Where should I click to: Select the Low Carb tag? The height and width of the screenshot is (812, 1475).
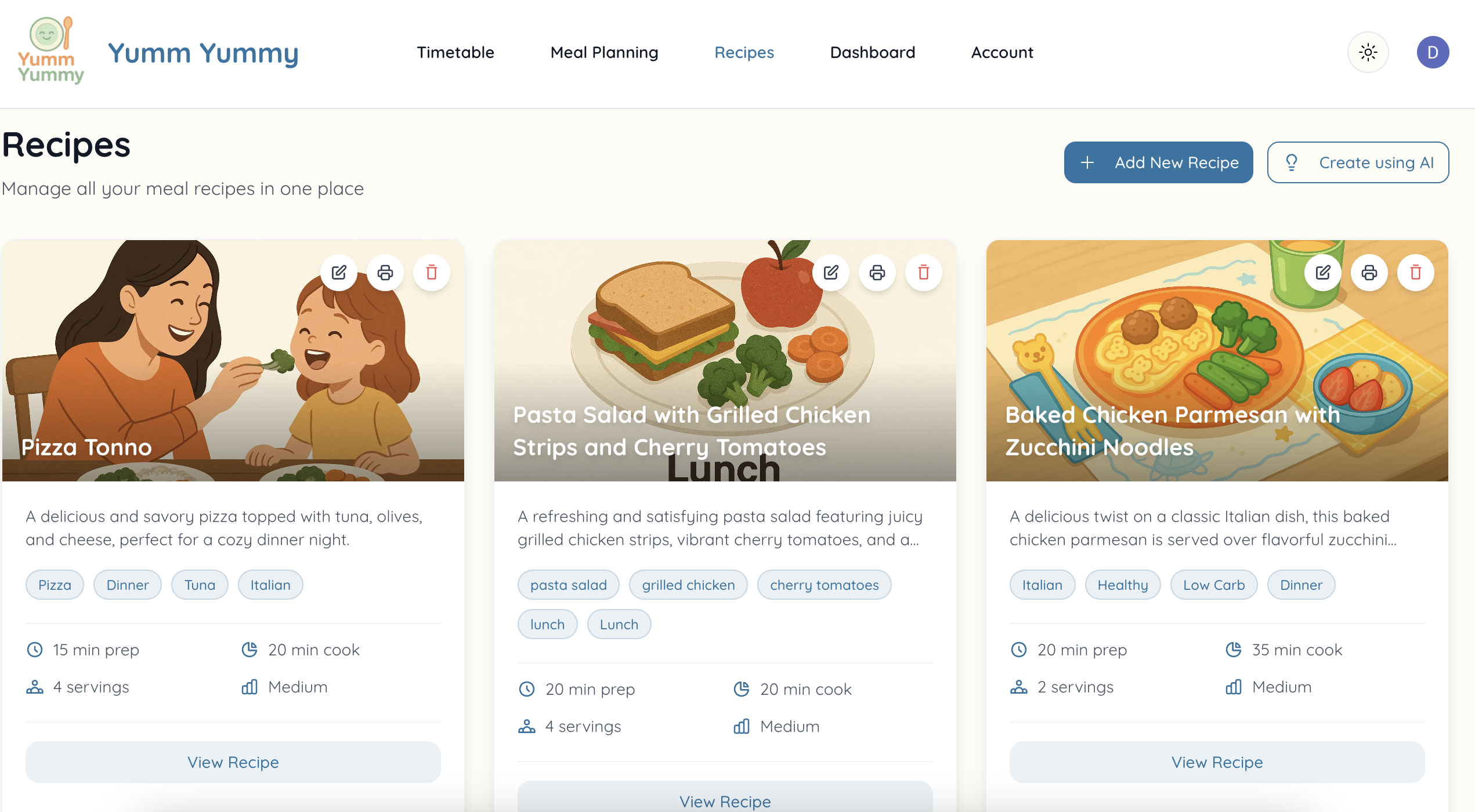click(x=1214, y=585)
